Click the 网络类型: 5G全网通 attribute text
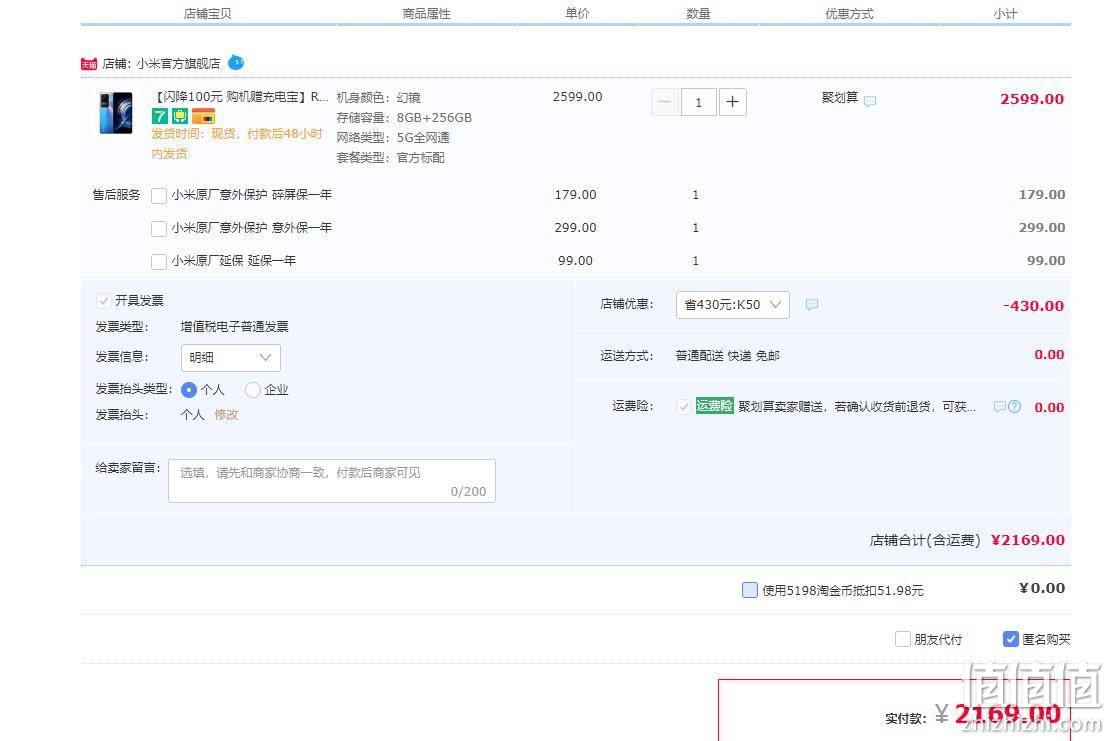The width and height of the screenshot is (1111, 741). tap(393, 137)
